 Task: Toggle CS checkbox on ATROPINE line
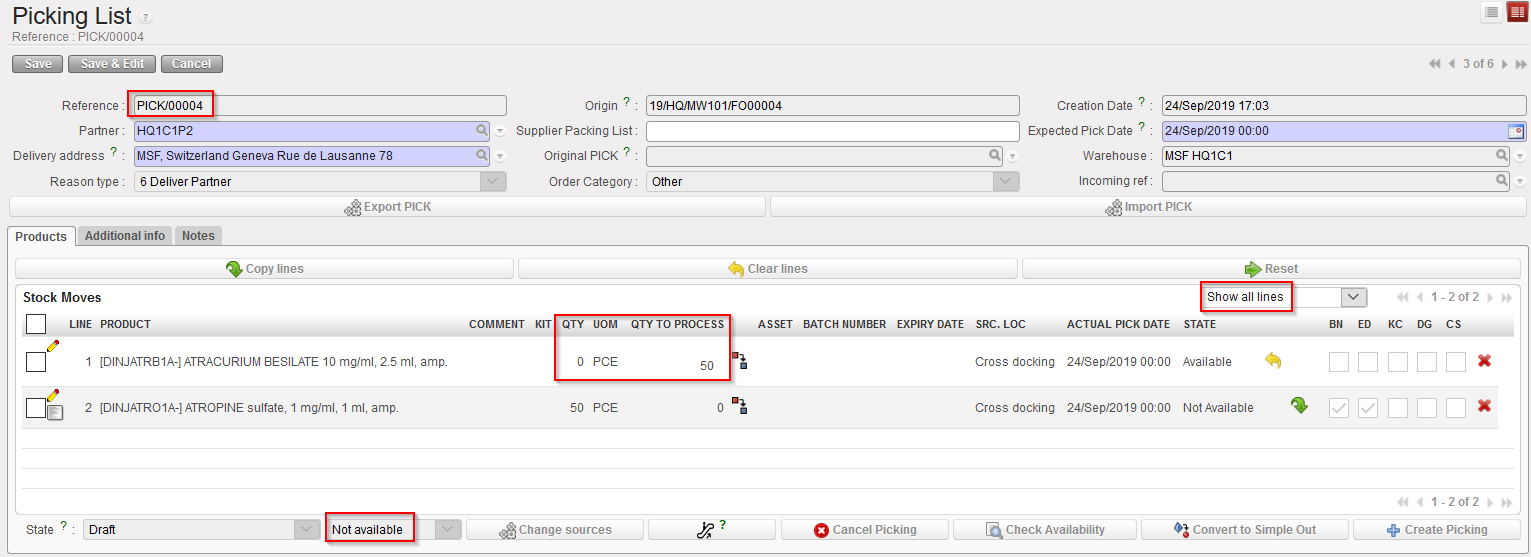[1456, 407]
